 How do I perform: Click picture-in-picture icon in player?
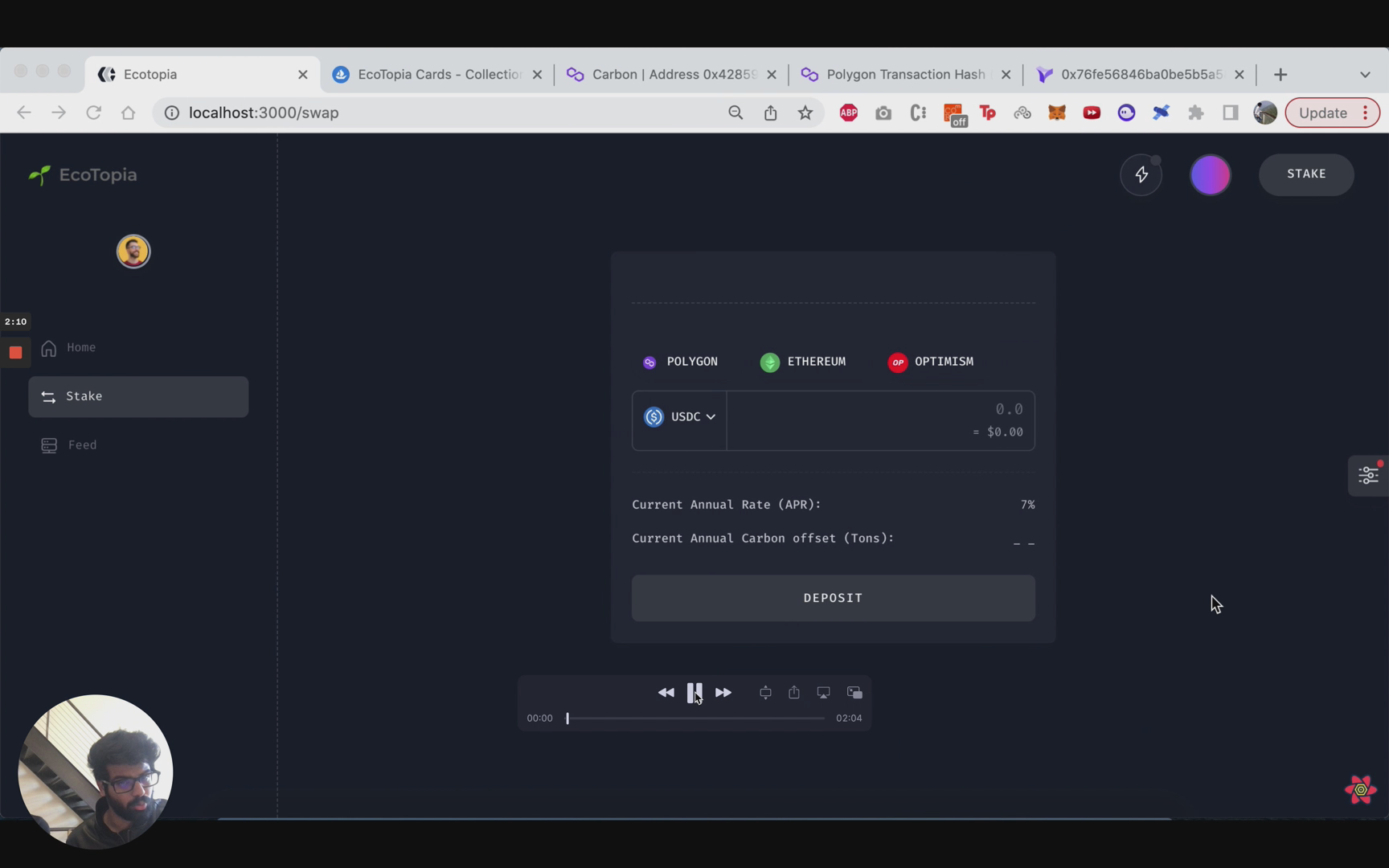coord(854,693)
